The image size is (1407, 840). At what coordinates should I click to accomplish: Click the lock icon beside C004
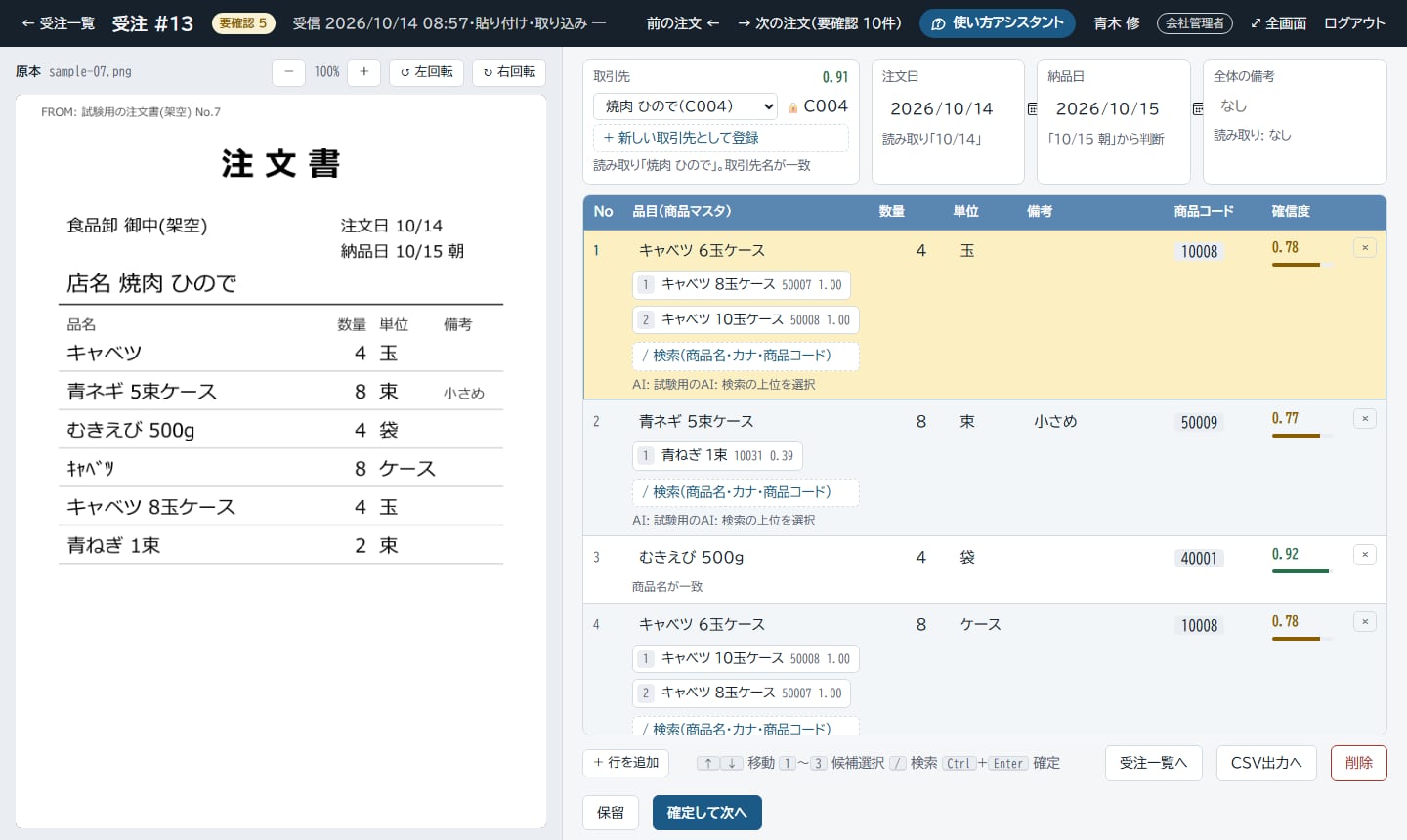[x=793, y=107]
